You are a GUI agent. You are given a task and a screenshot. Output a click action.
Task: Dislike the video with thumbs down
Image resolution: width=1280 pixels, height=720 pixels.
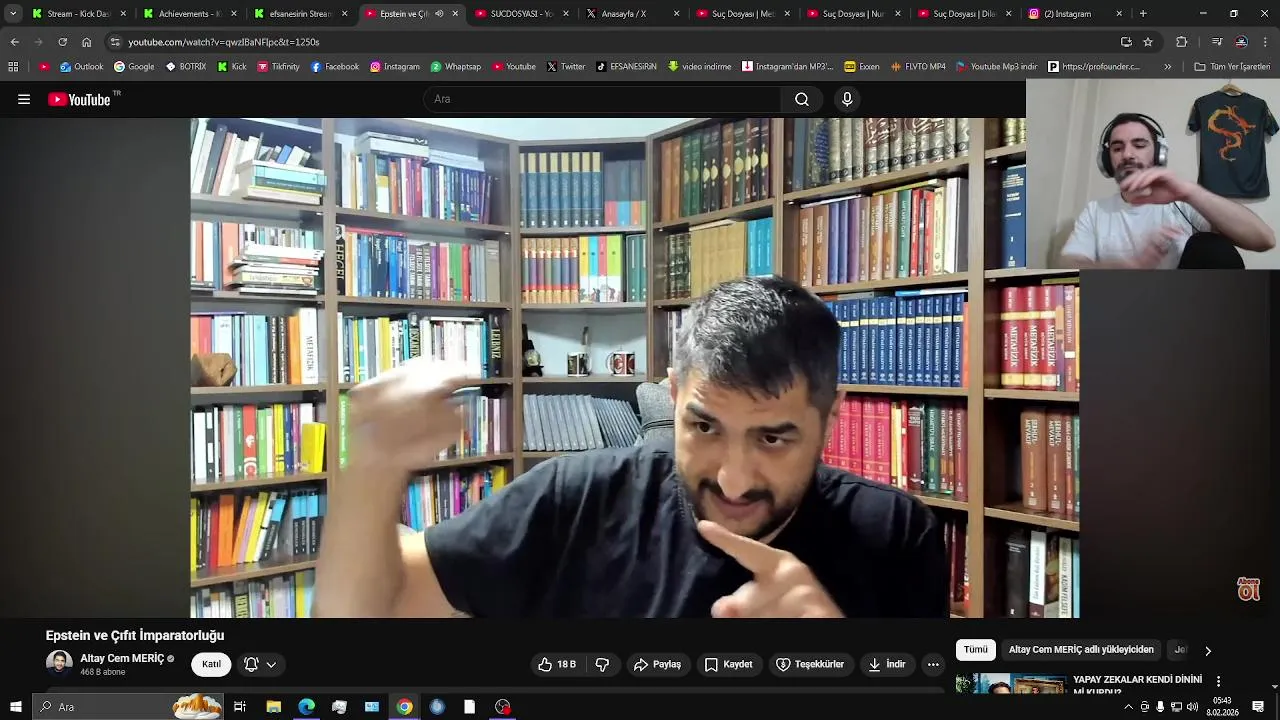[x=602, y=664]
